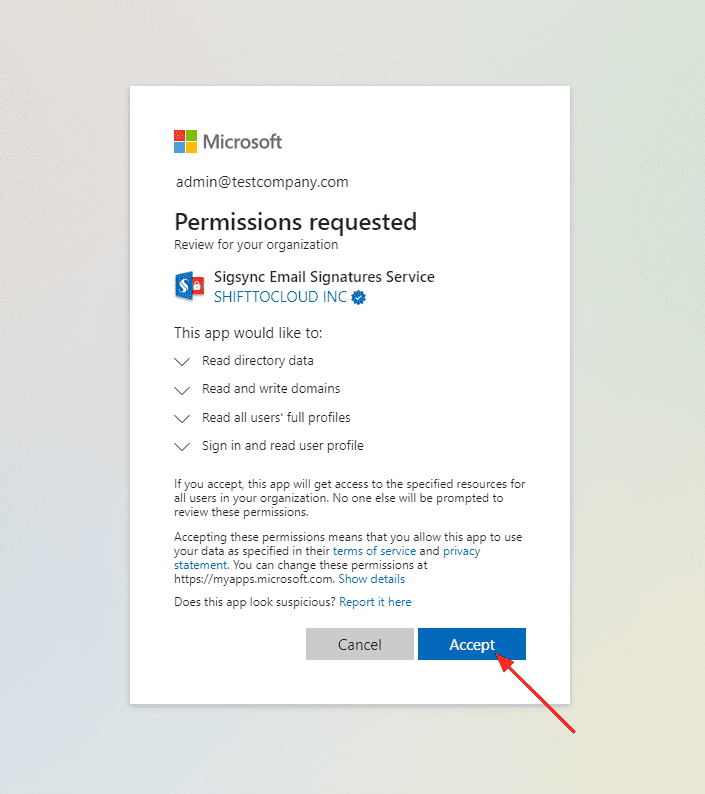Open the SHIFTTOCLOUD INC publisher link
Screen dimensions: 705x794
(280, 297)
